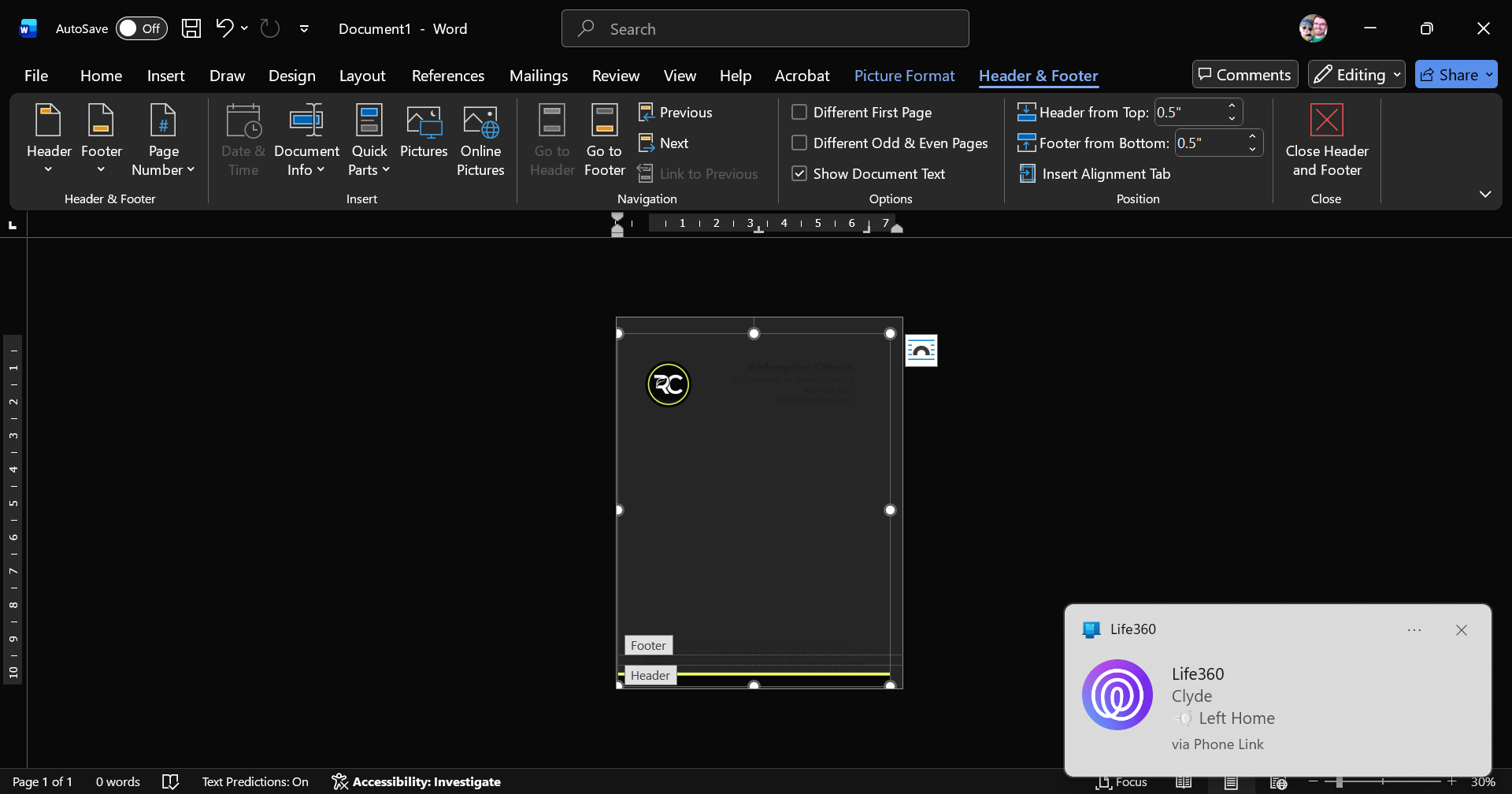Viewport: 1512px width, 794px height.
Task: Switch to the Picture Format tab
Action: (x=904, y=76)
